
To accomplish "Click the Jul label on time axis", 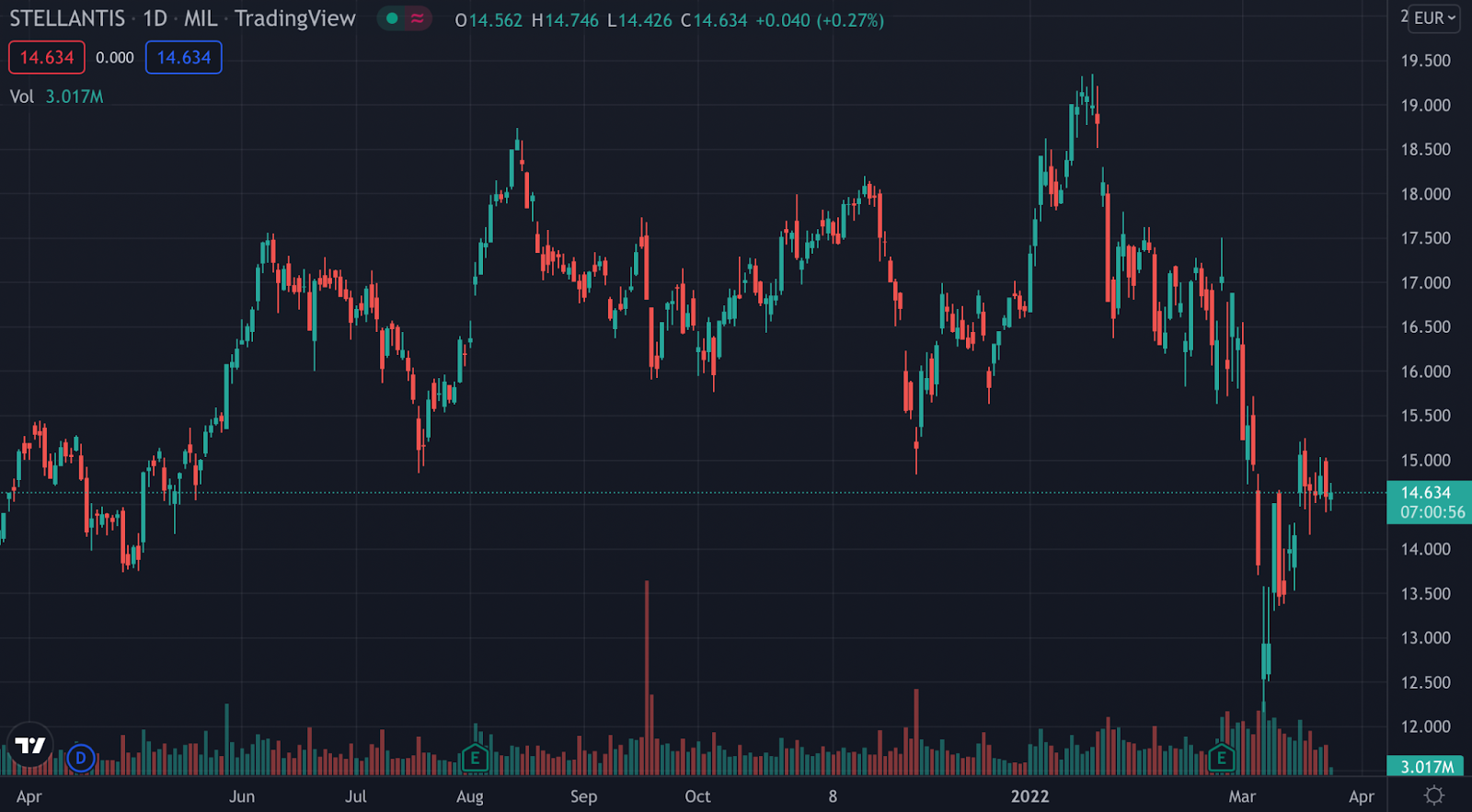I will pos(355,796).
